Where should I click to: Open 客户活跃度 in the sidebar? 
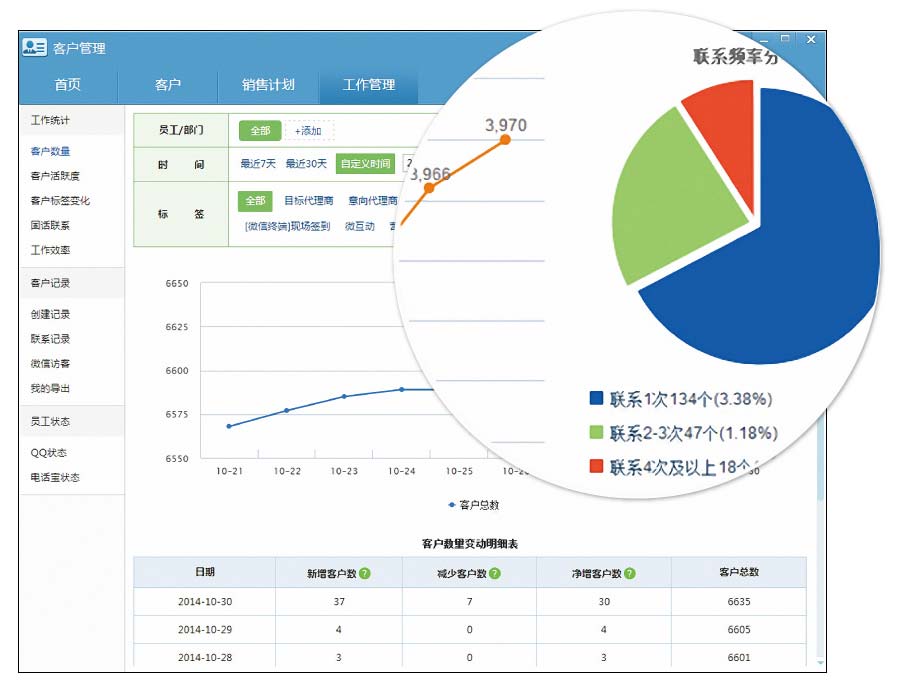(x=55, y=176)
